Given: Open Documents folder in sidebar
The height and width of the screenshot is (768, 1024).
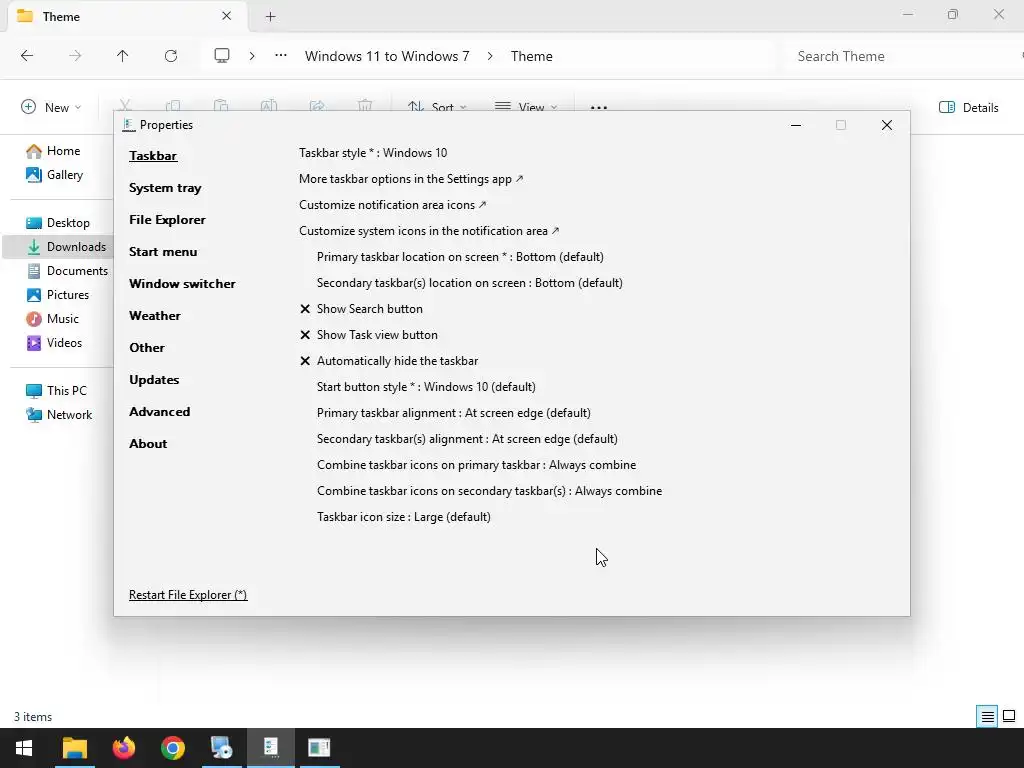Looking at the screenshot, I should pos(67,271).
